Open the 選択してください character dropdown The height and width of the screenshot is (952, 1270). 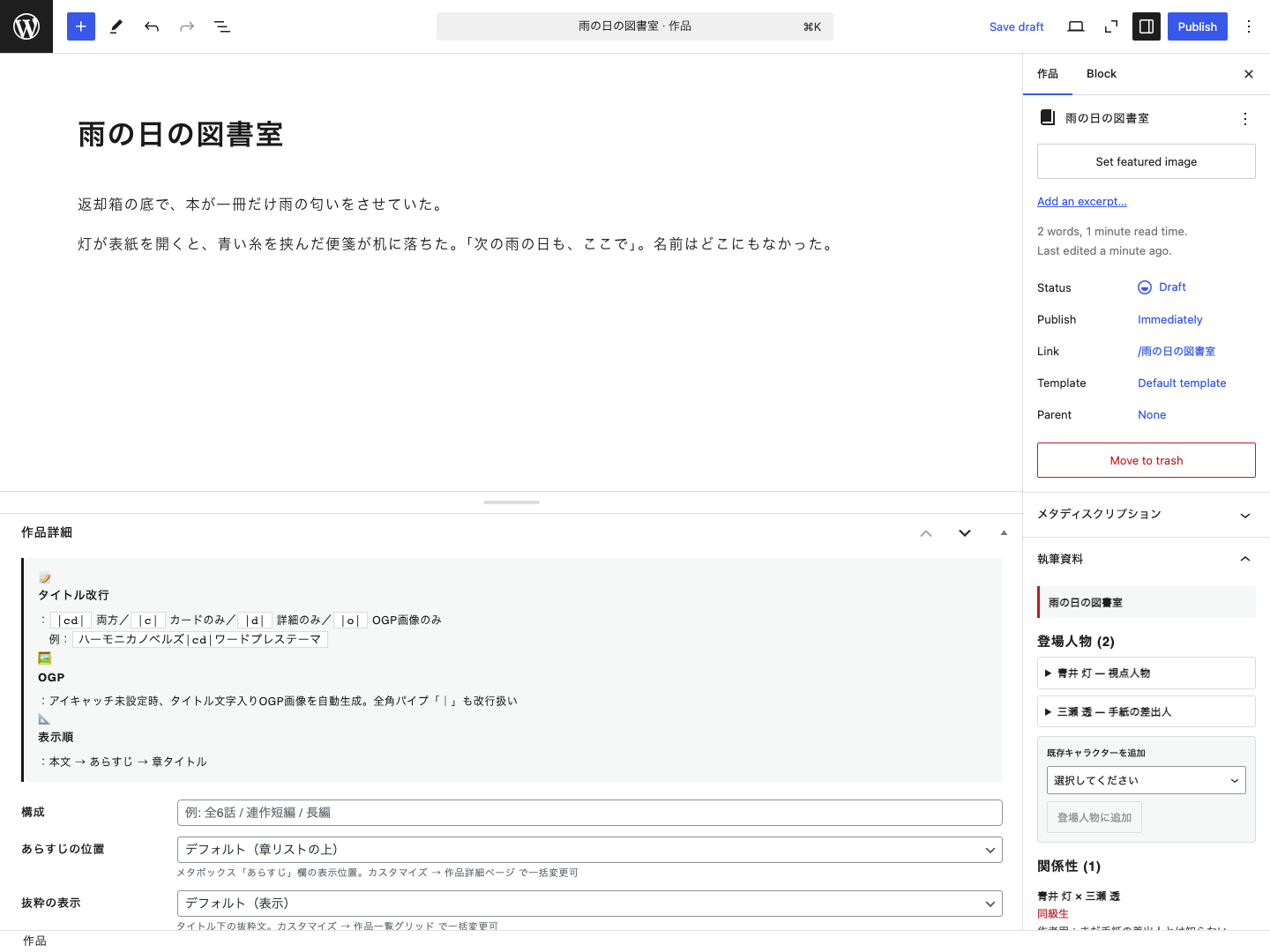(1147, 780)
